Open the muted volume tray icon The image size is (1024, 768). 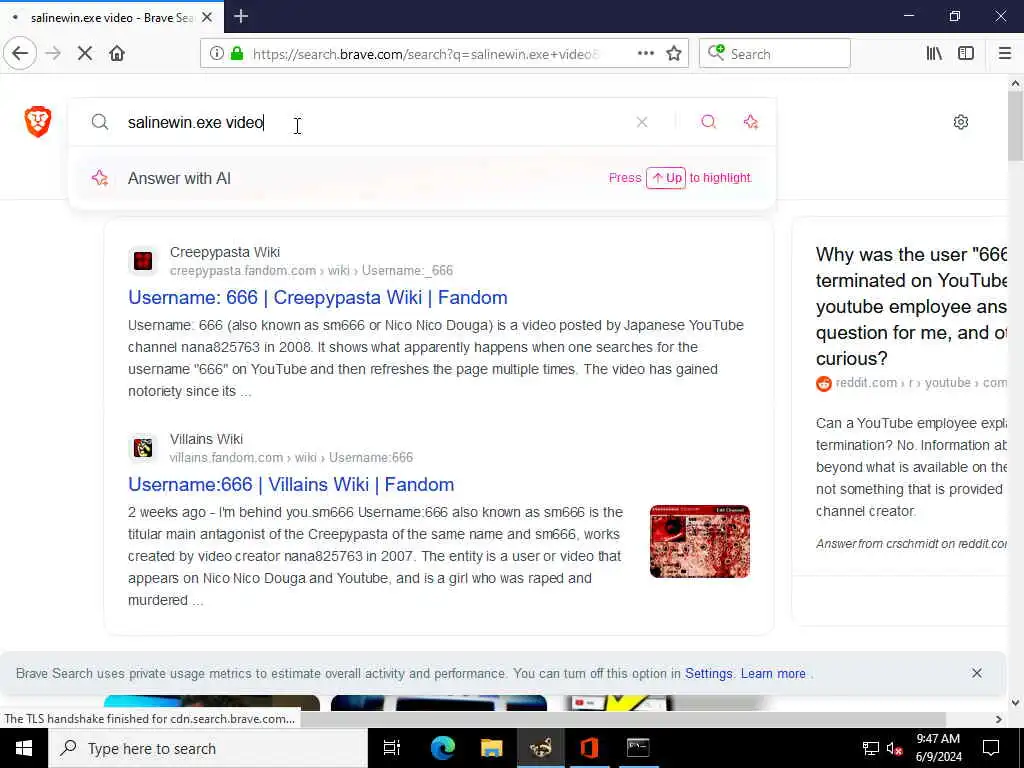[x=894, y=748]
